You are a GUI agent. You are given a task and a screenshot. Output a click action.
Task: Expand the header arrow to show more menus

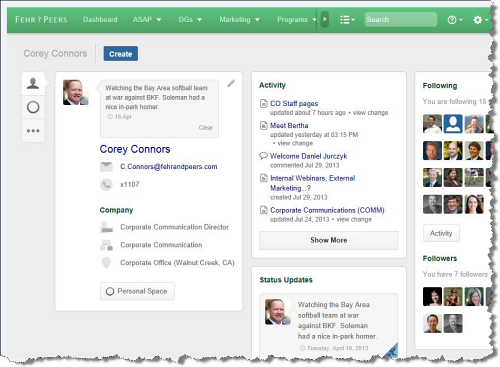coord(324,19)
